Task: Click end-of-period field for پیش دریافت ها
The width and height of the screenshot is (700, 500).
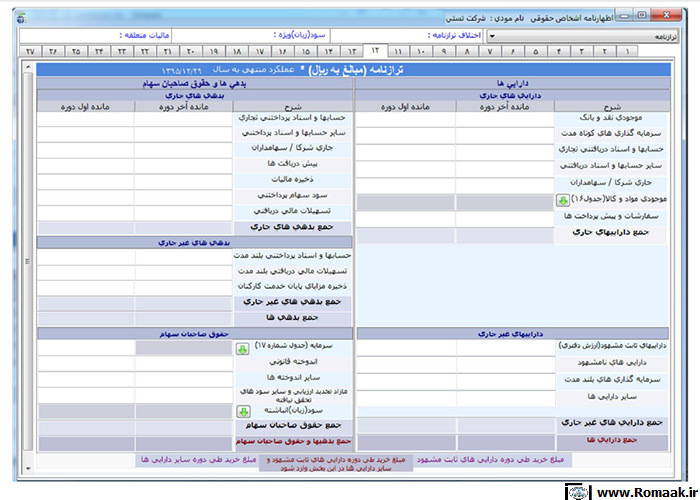Action: 183,166
